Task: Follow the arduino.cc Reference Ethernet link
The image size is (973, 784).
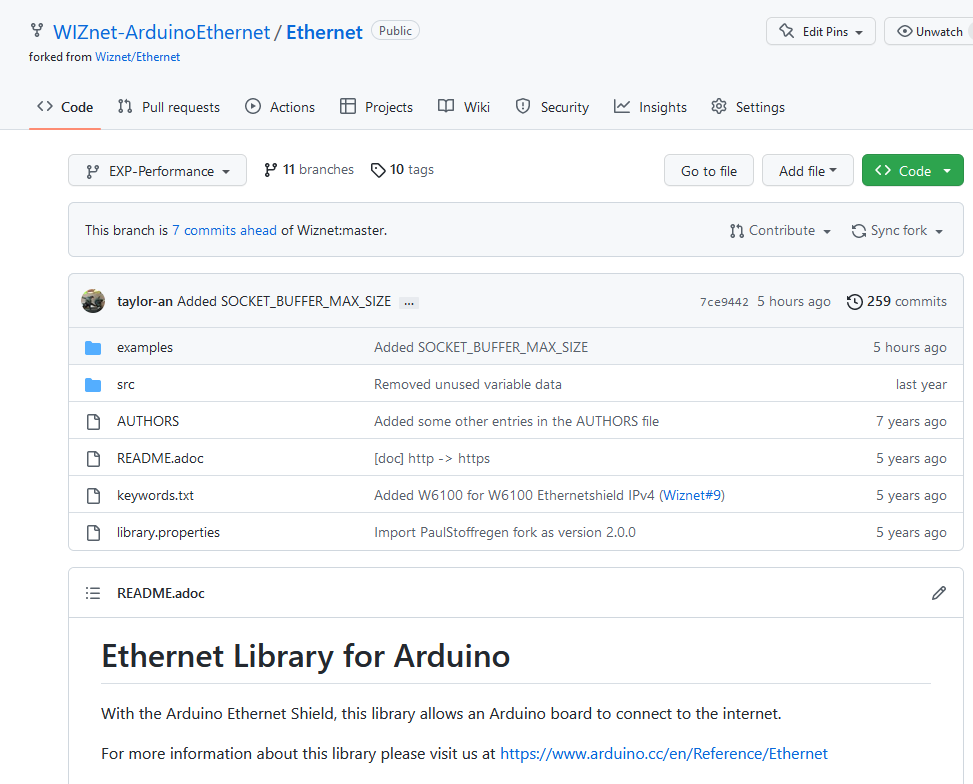Action: (x=663, y=753)
